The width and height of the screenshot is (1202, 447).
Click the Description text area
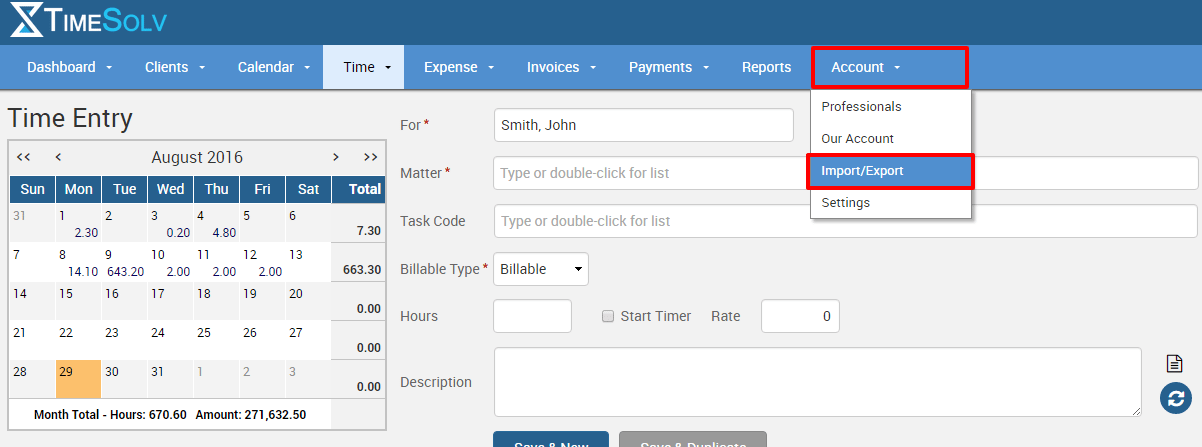pos(817,381)
